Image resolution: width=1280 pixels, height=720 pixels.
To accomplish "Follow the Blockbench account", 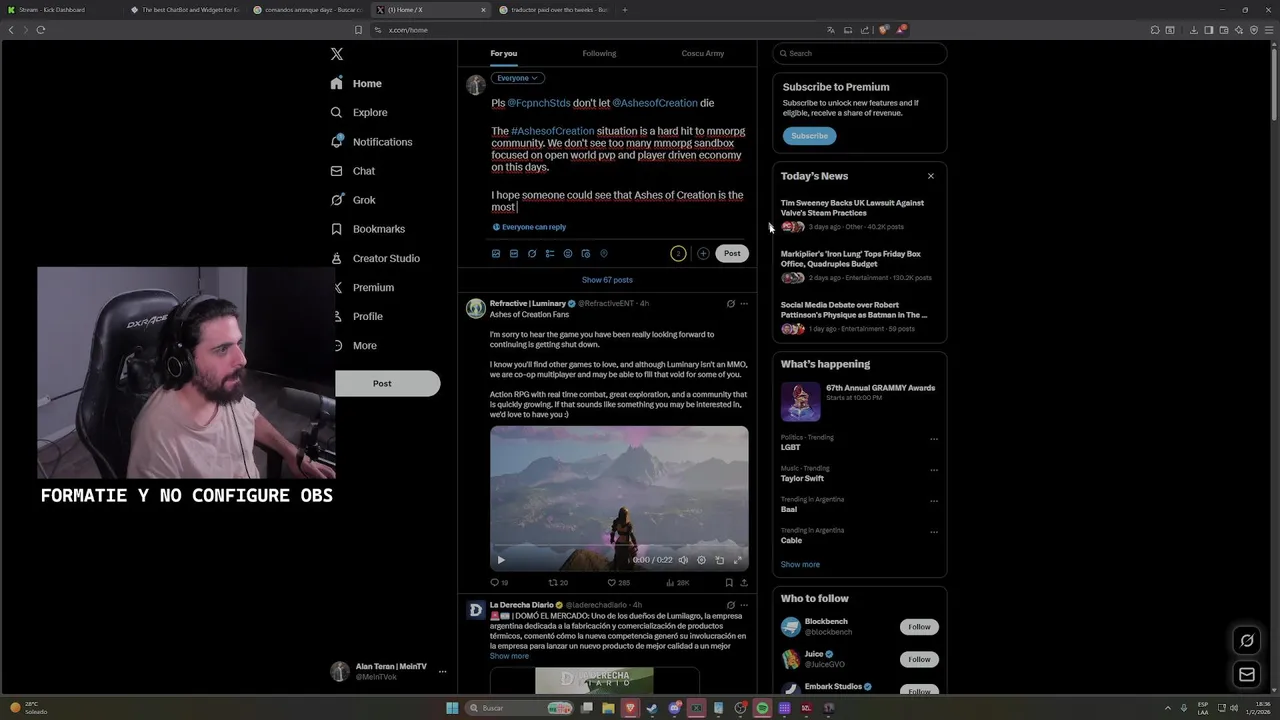I will pyautogui.click(x=919, y=627).
